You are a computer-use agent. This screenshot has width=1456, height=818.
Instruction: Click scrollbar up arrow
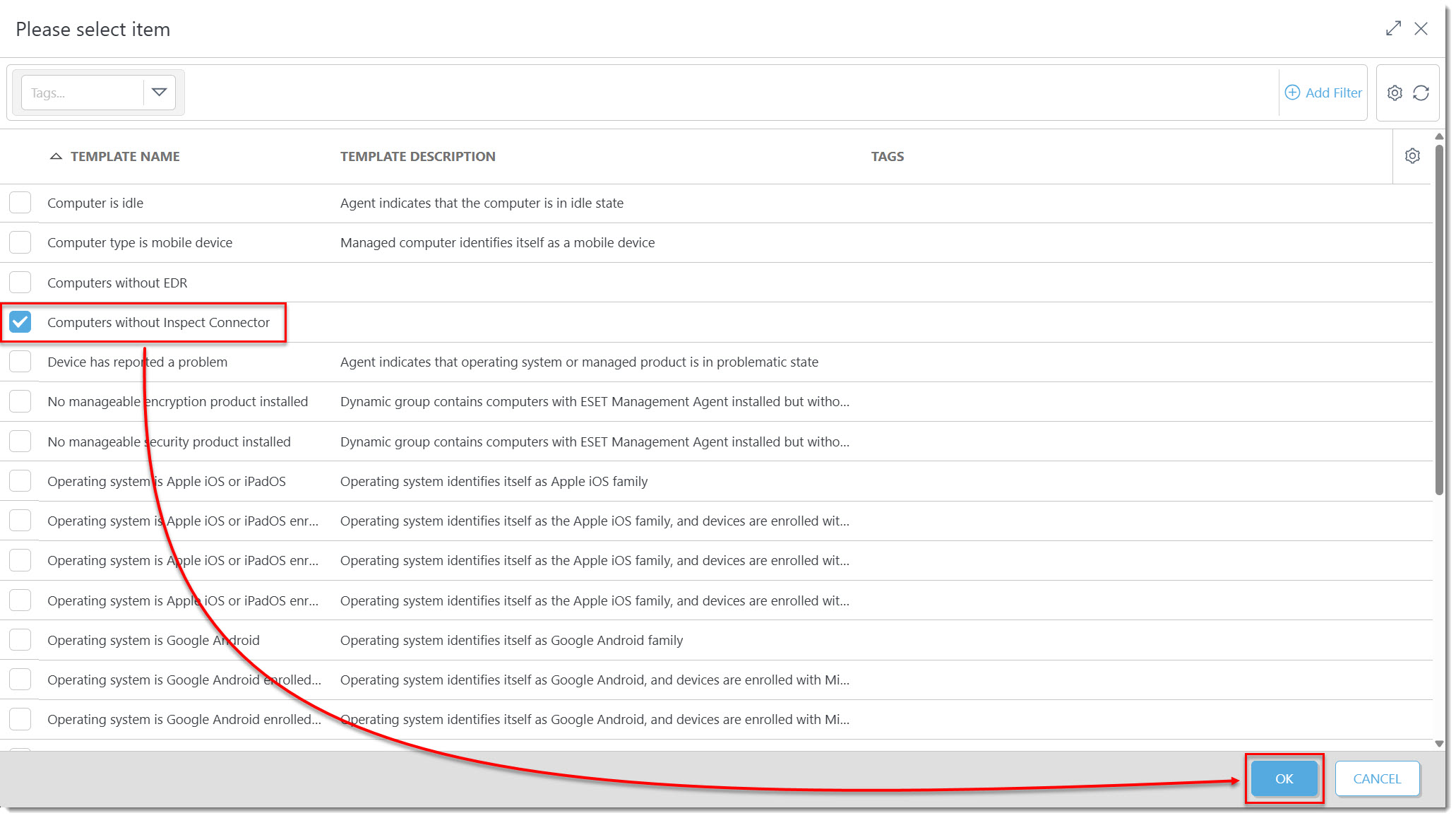[x=1439, y=136]
